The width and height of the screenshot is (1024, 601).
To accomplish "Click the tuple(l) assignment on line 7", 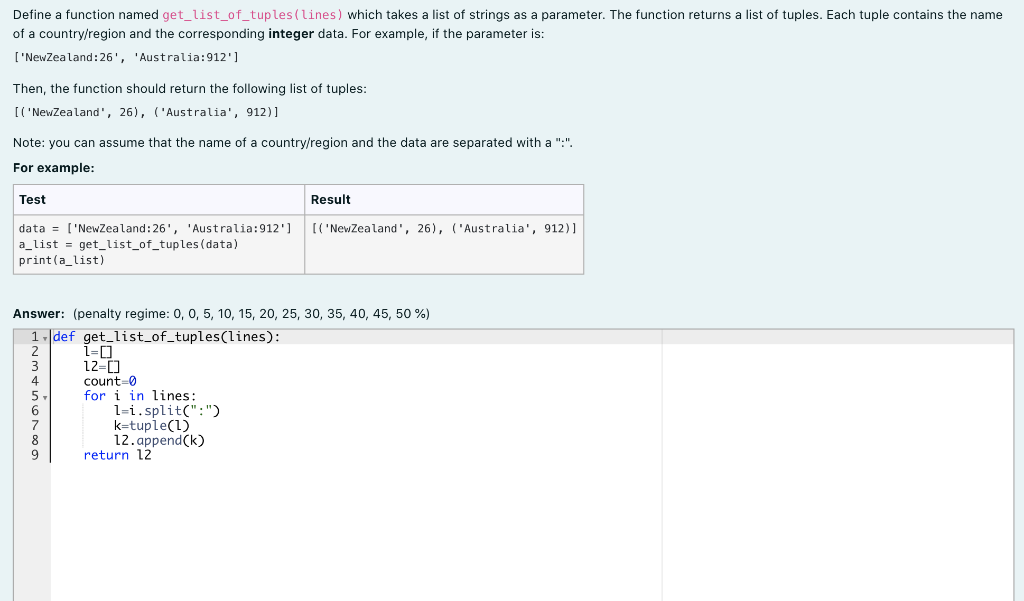I will point(135,425).
